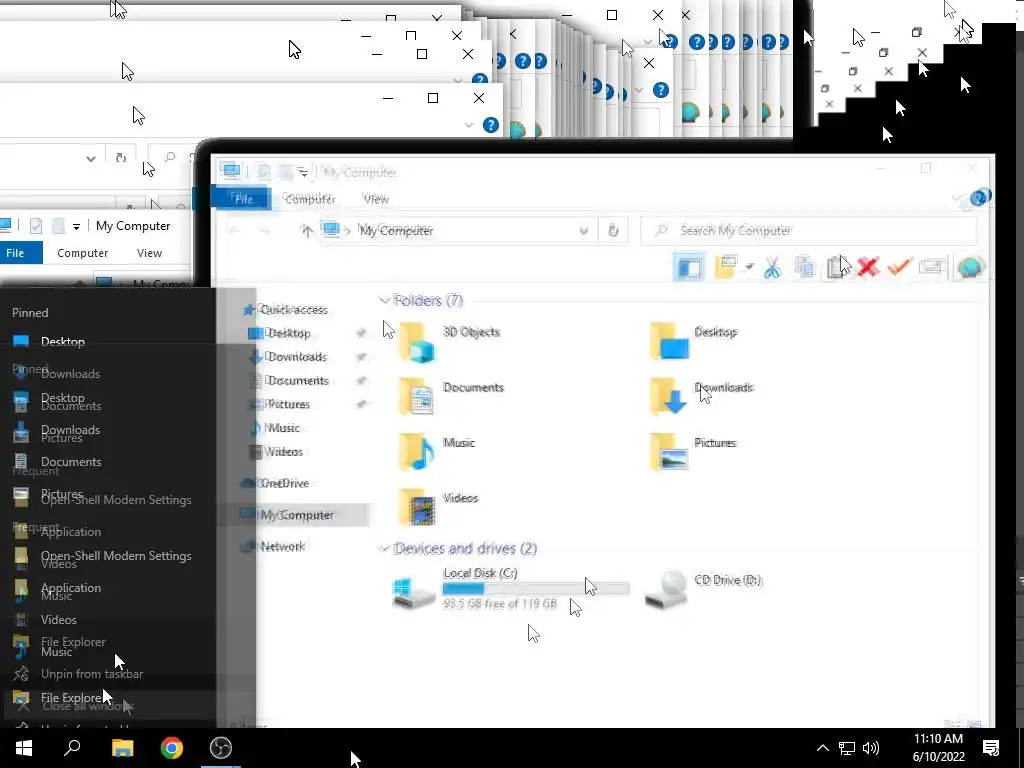Select OneDrive in the navigation pane
Image resolution: width=1024 pixels, height=768 pixels.
coord(274,483)
